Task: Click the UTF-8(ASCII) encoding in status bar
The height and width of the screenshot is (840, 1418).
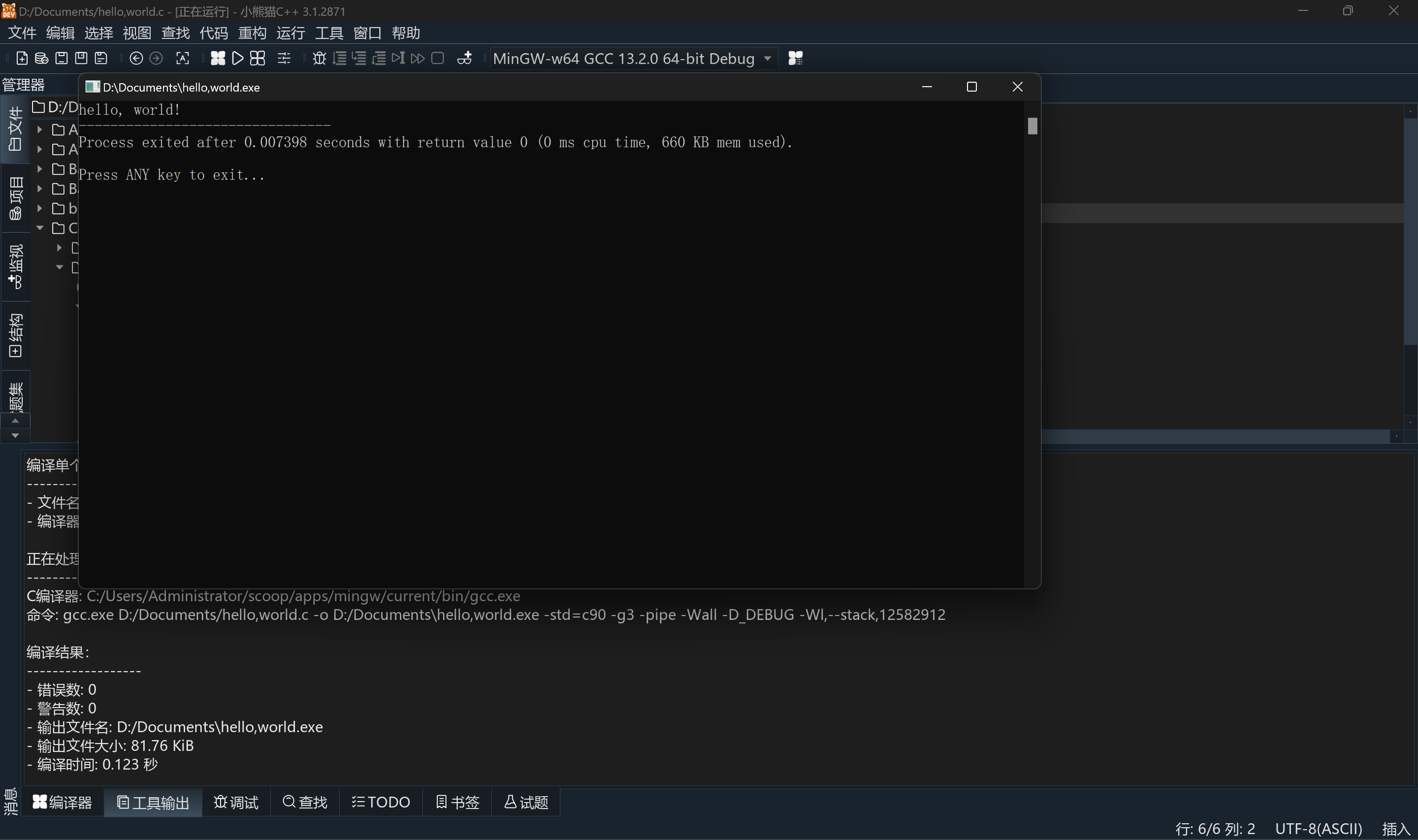Action: tap(1319, 829)
